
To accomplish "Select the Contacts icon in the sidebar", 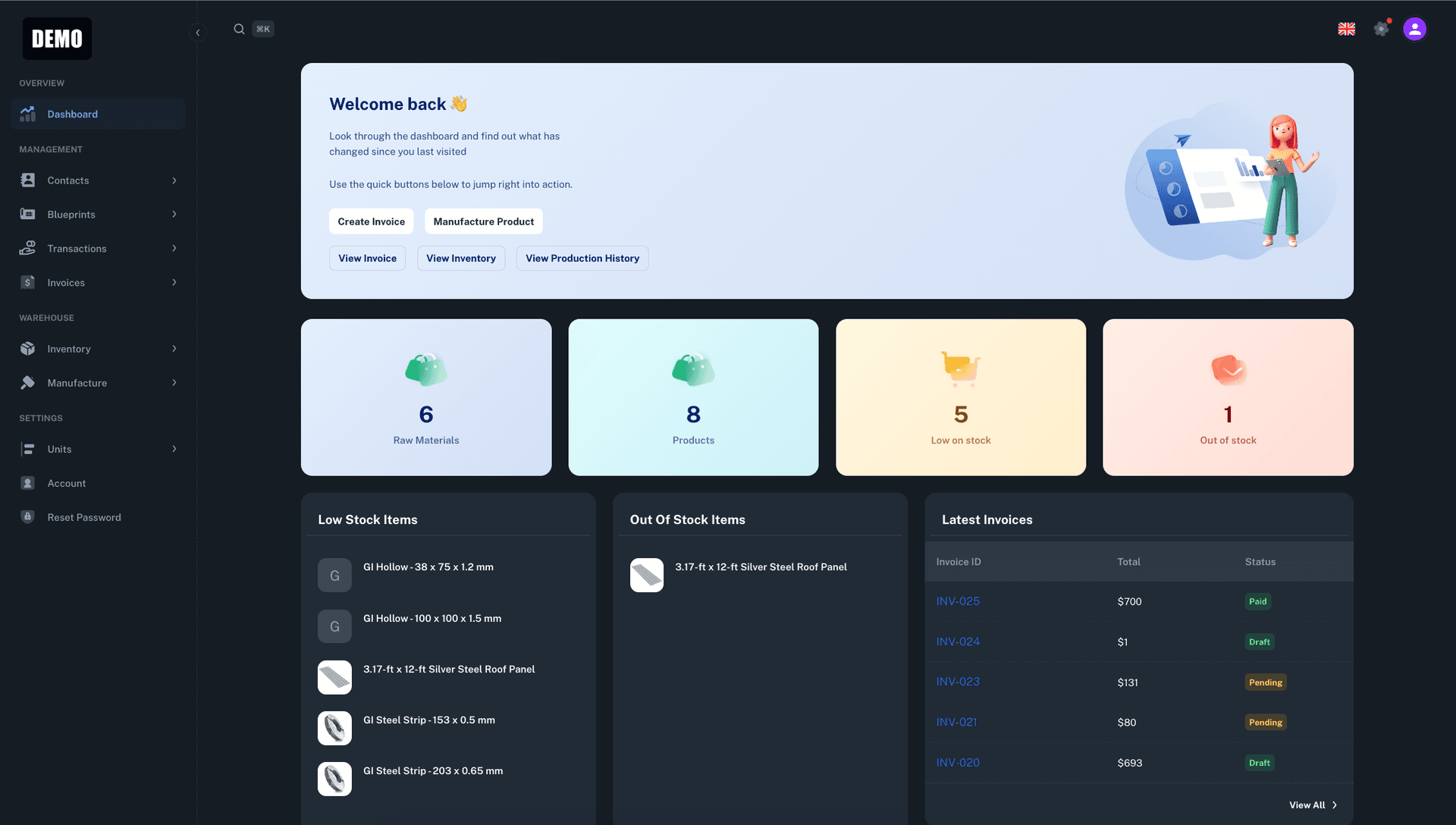I will coord(27,180).
